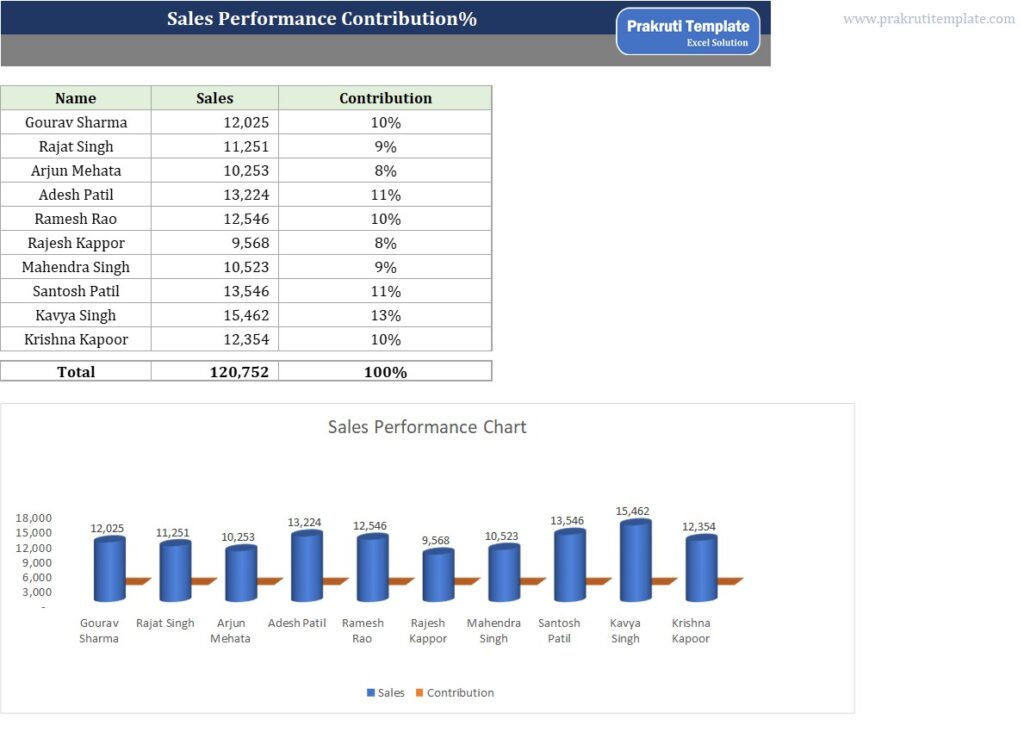
Task: Click the Prakruti Template logo badge
Action: pos(687,31)
